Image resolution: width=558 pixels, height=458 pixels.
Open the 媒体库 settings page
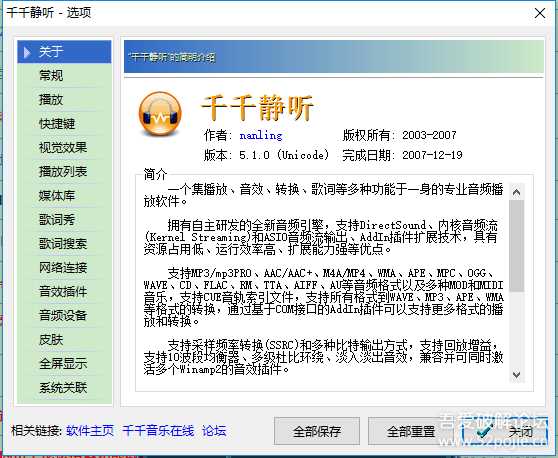click(57, 195)
